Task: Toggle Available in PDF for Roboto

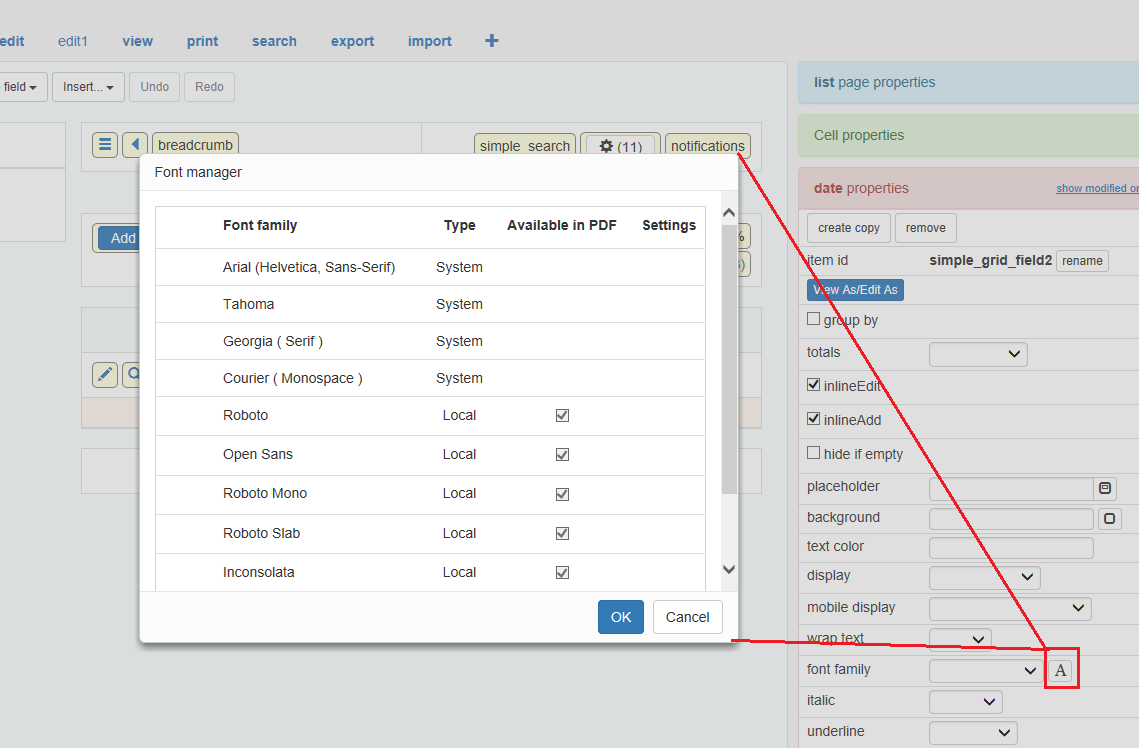Action: click(x=562, y=415)
